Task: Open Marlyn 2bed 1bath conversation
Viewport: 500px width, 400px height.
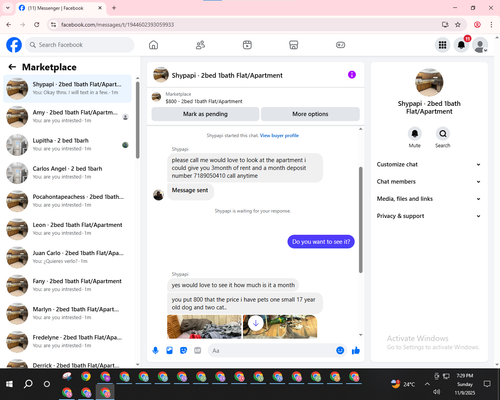Action: (x=68, y=313)
